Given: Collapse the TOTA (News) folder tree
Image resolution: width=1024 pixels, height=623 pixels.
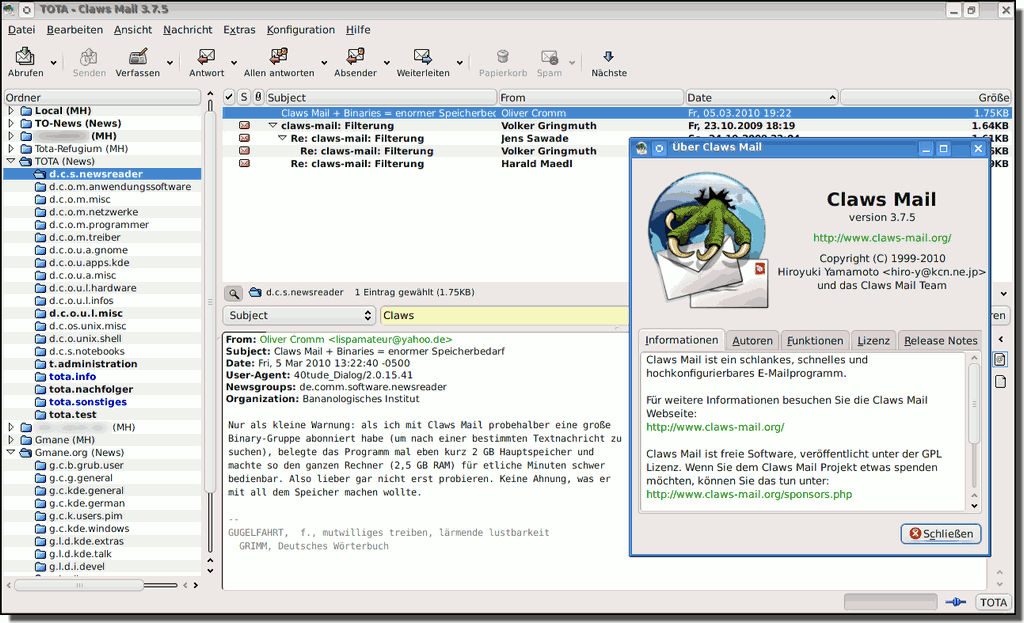Looking at the screenshot, I should coord(11,161).
